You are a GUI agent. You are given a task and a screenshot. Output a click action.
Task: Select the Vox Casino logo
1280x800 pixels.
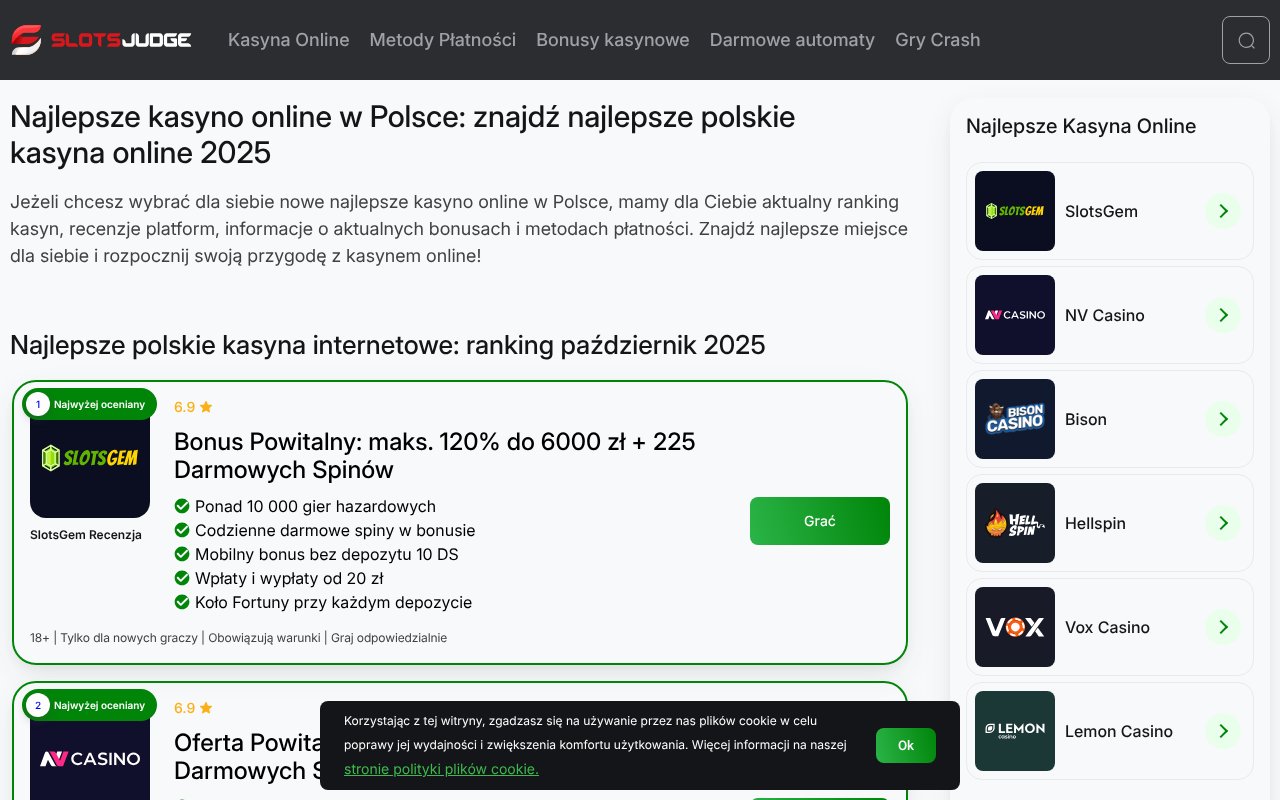[x=1014, y=627]
